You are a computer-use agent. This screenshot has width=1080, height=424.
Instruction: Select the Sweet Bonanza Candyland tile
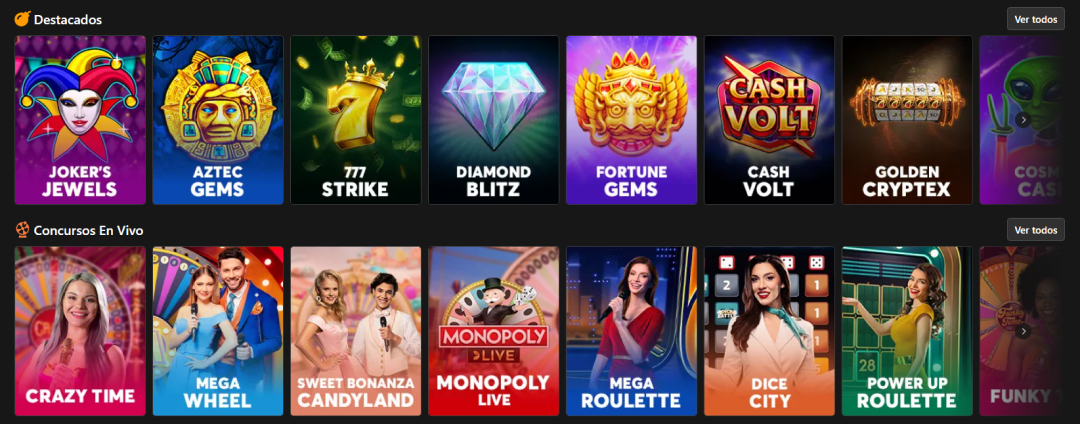(355, 331)
